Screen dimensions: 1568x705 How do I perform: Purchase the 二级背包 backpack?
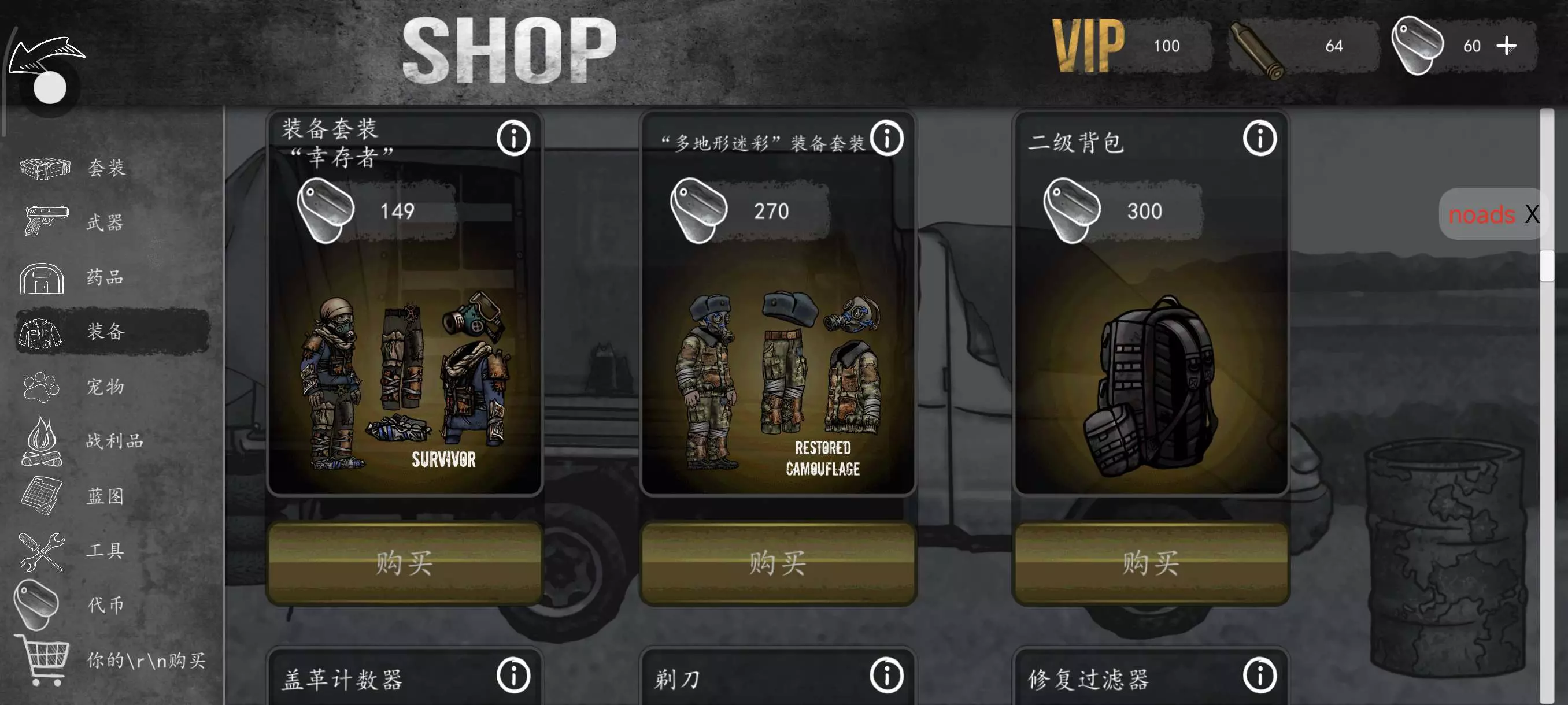click(x=1151, y=563)
